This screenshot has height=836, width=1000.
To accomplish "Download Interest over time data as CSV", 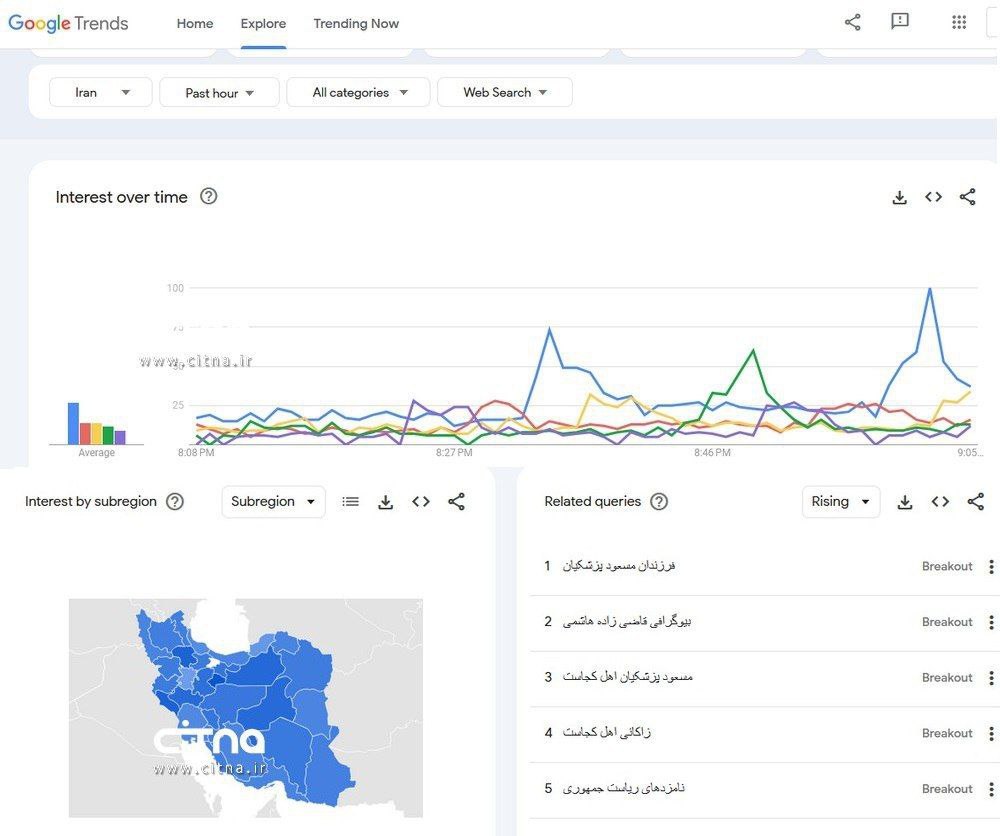I will point(899,197).
